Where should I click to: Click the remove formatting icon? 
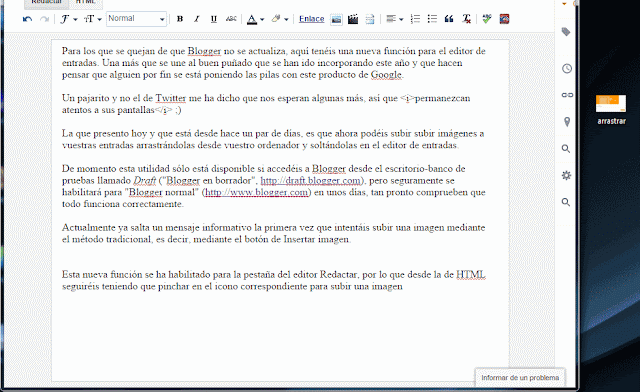[x=466, y=19]
